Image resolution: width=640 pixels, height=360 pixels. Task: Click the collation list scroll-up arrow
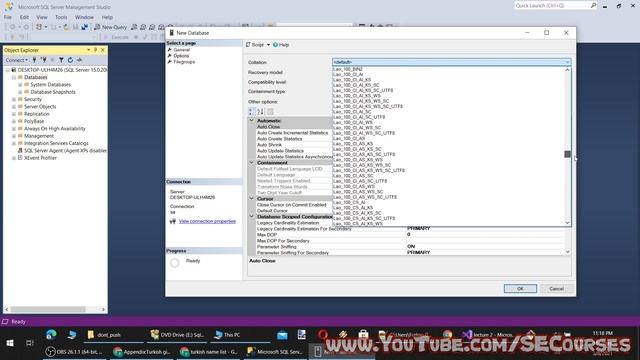(567, 70)
